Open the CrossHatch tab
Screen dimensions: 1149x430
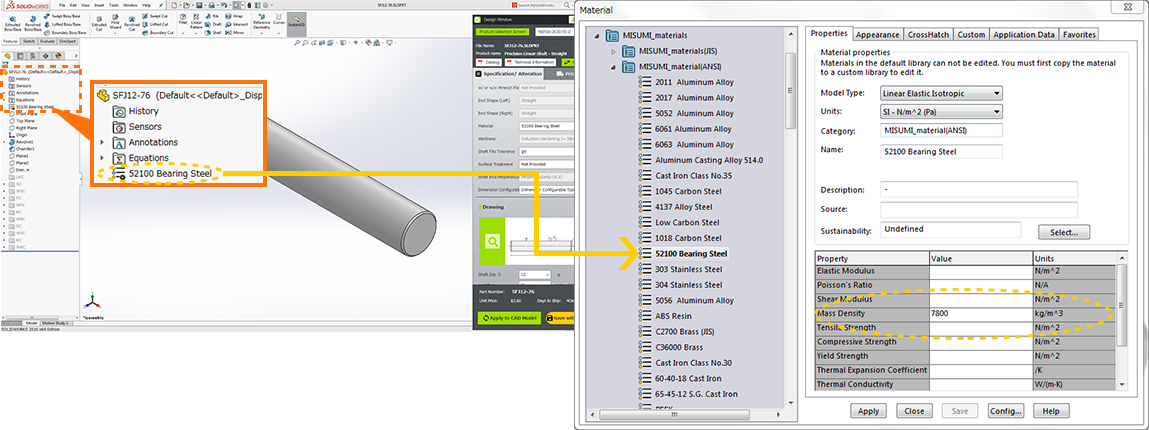tap(929, 34)
